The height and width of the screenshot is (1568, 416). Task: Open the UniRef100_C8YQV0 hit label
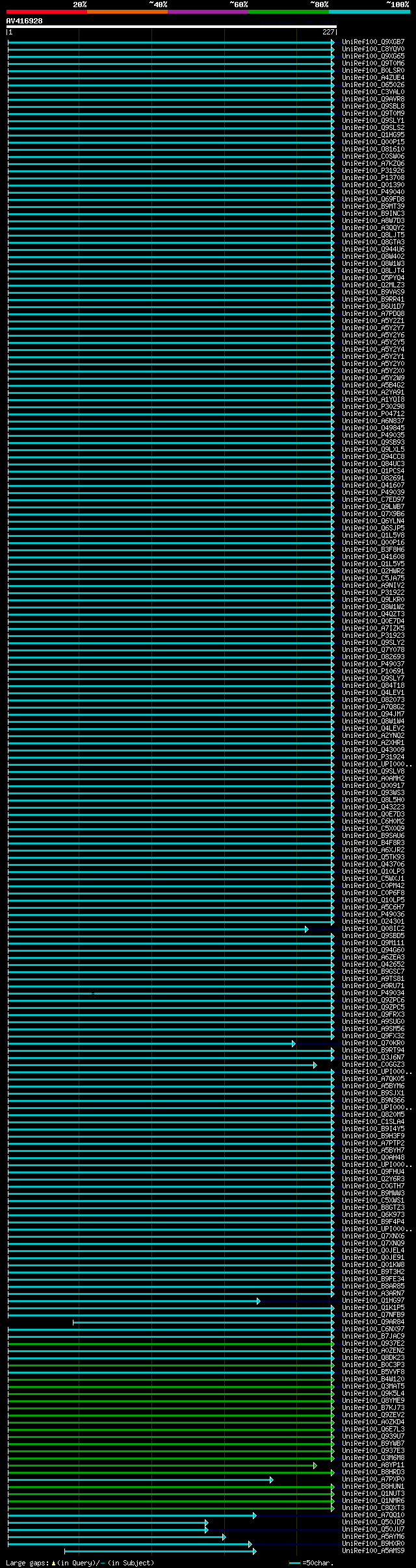click(373, 49)
